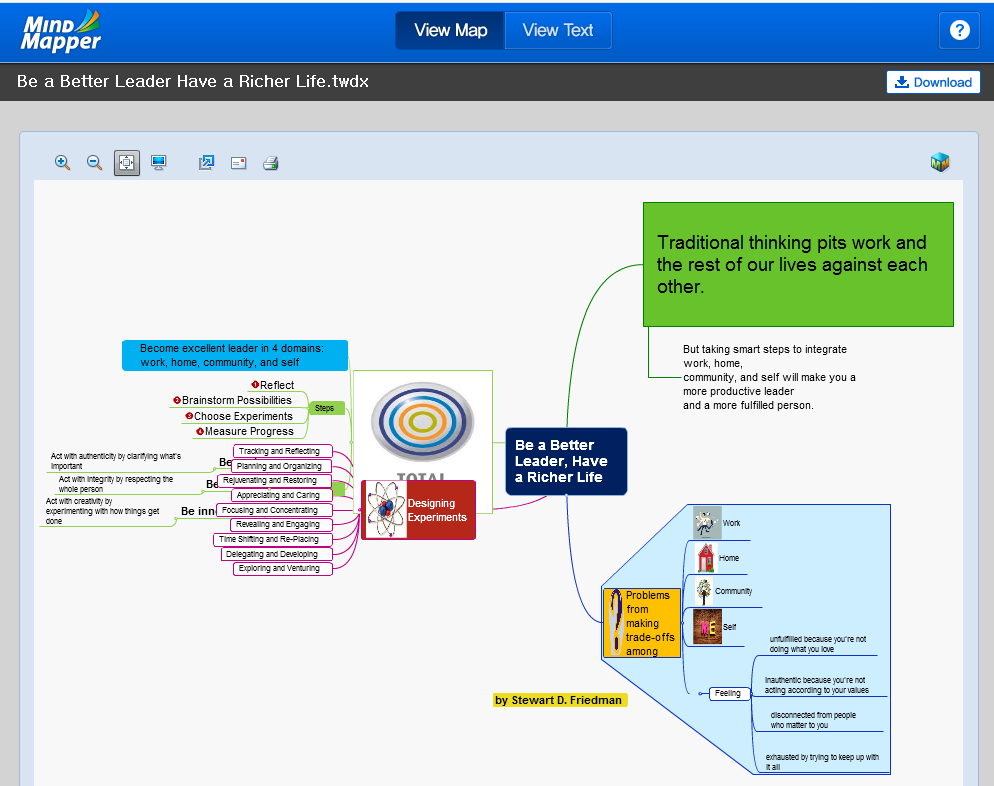Click Problems from making trade-offs node

pyautogui.click(x=641, y=623)
